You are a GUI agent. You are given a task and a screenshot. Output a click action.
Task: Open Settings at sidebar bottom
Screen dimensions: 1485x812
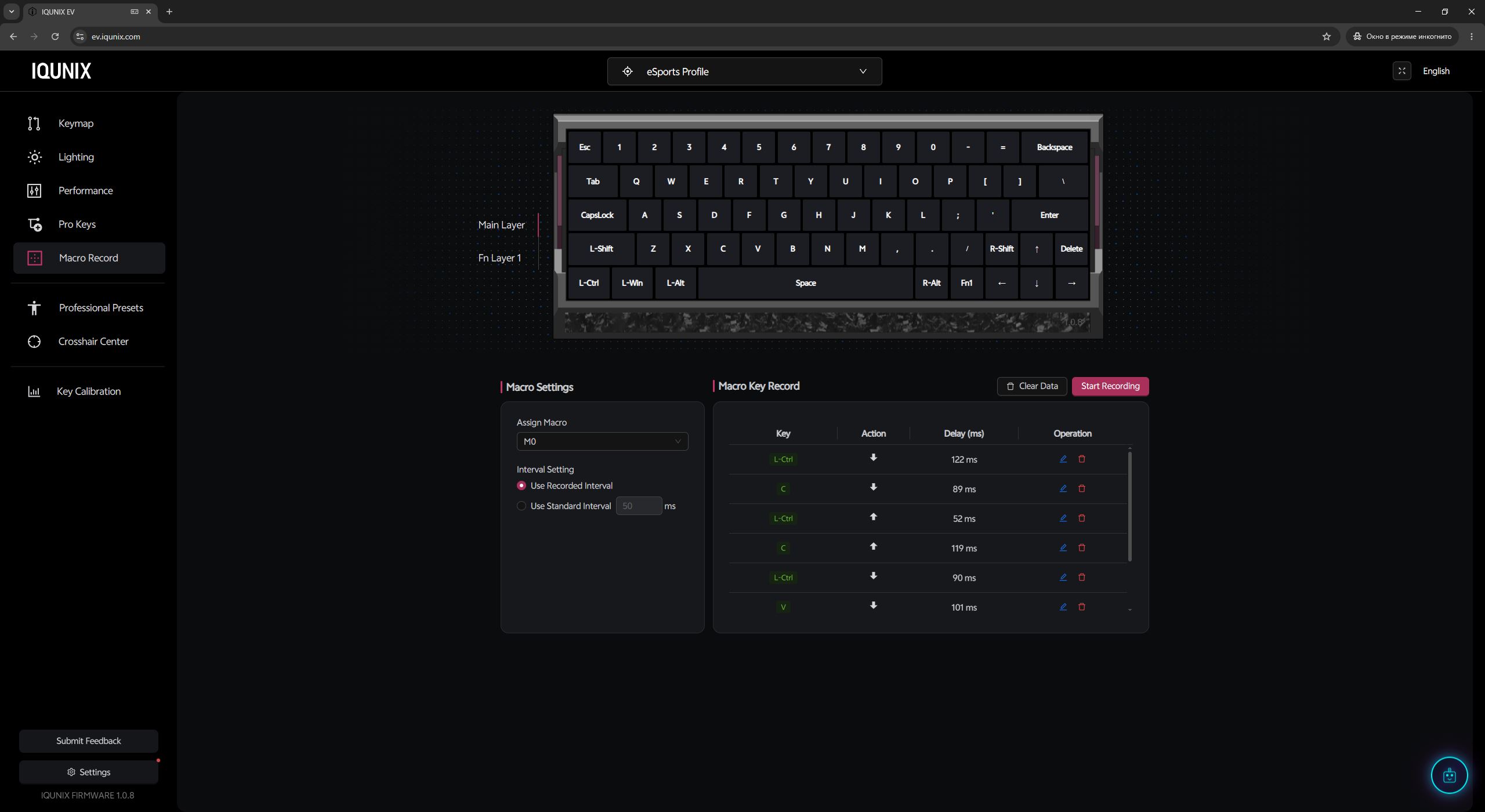(89, 772)
